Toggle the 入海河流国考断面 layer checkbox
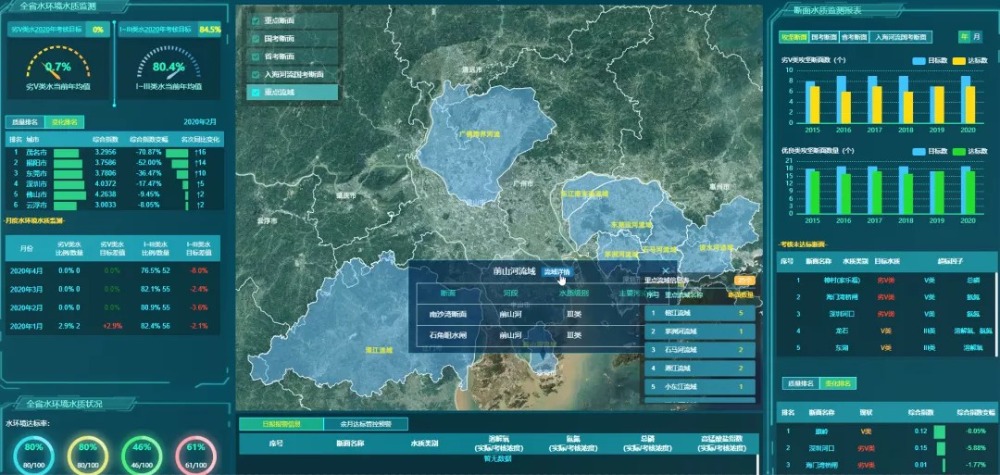The height and width of the screenshot is (475, 1000). pos(256,75)
